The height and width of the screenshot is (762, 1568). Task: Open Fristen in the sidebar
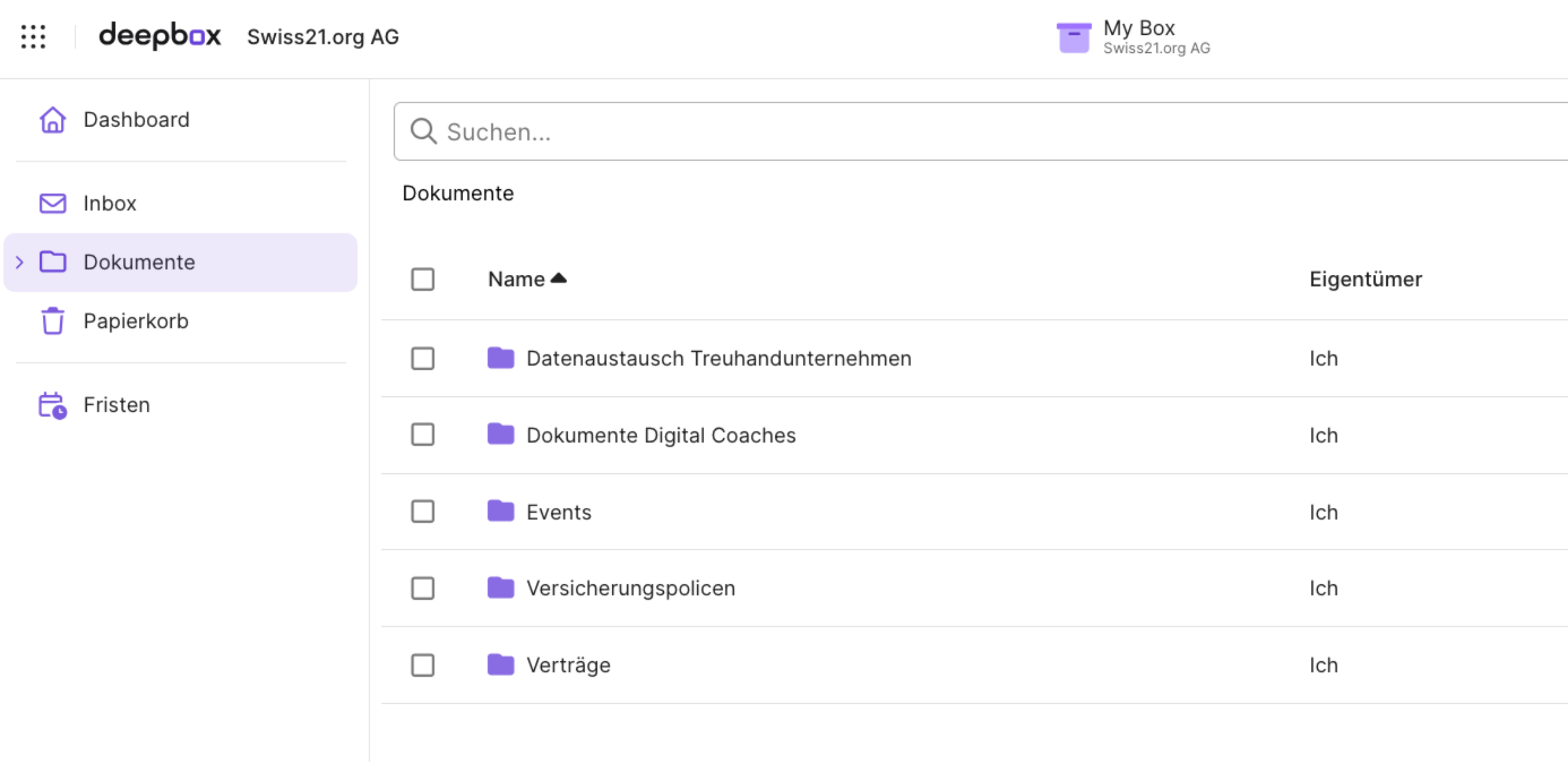pos(180,405)
